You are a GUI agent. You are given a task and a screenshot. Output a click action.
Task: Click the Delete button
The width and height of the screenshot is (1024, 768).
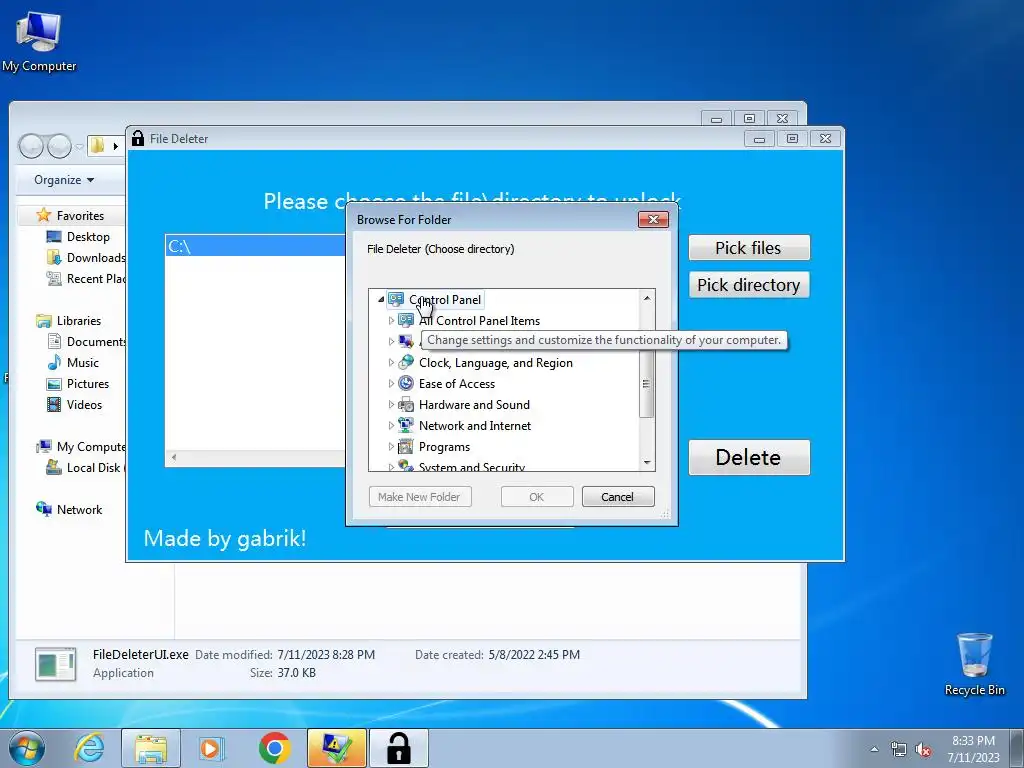tap(749, 457)
